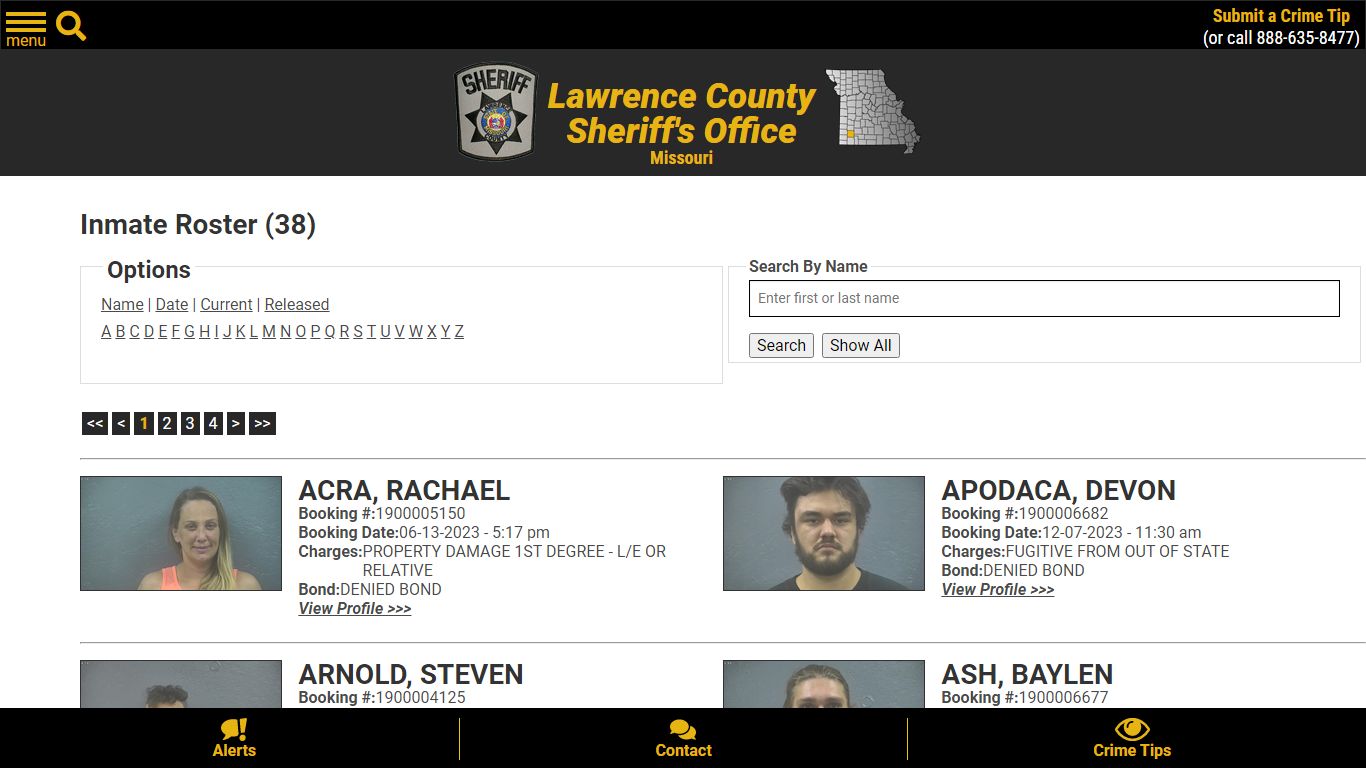Show Released inmates
The height and width of the screenshot is (768, 1366).
(297, 304)
